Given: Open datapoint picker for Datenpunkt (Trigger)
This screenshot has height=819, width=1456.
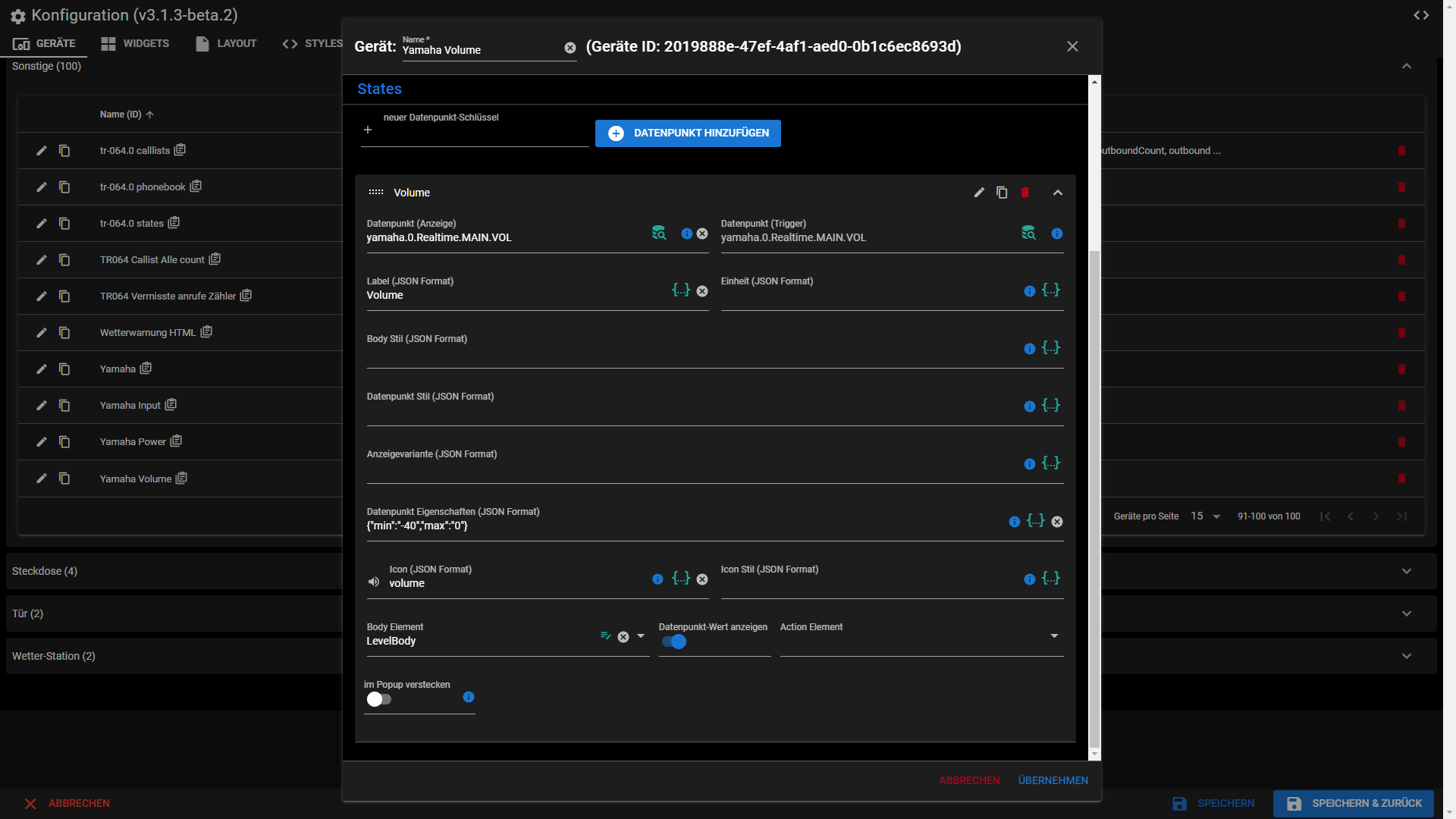Looking at the screenshot, I should pyautogui.click(x=1028, y=233).
